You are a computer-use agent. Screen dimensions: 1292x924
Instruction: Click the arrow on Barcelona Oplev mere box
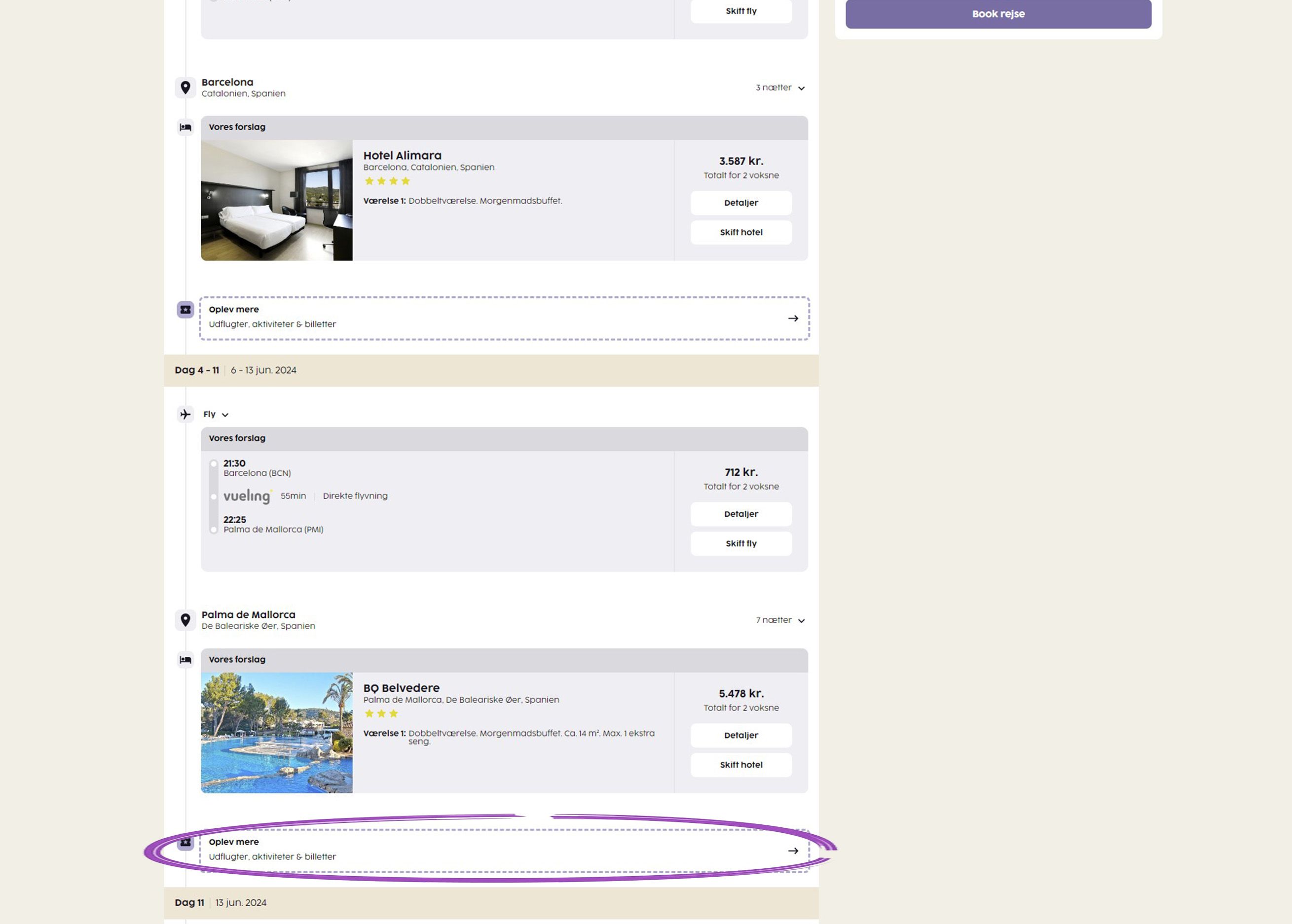click(x=792, y=319)
